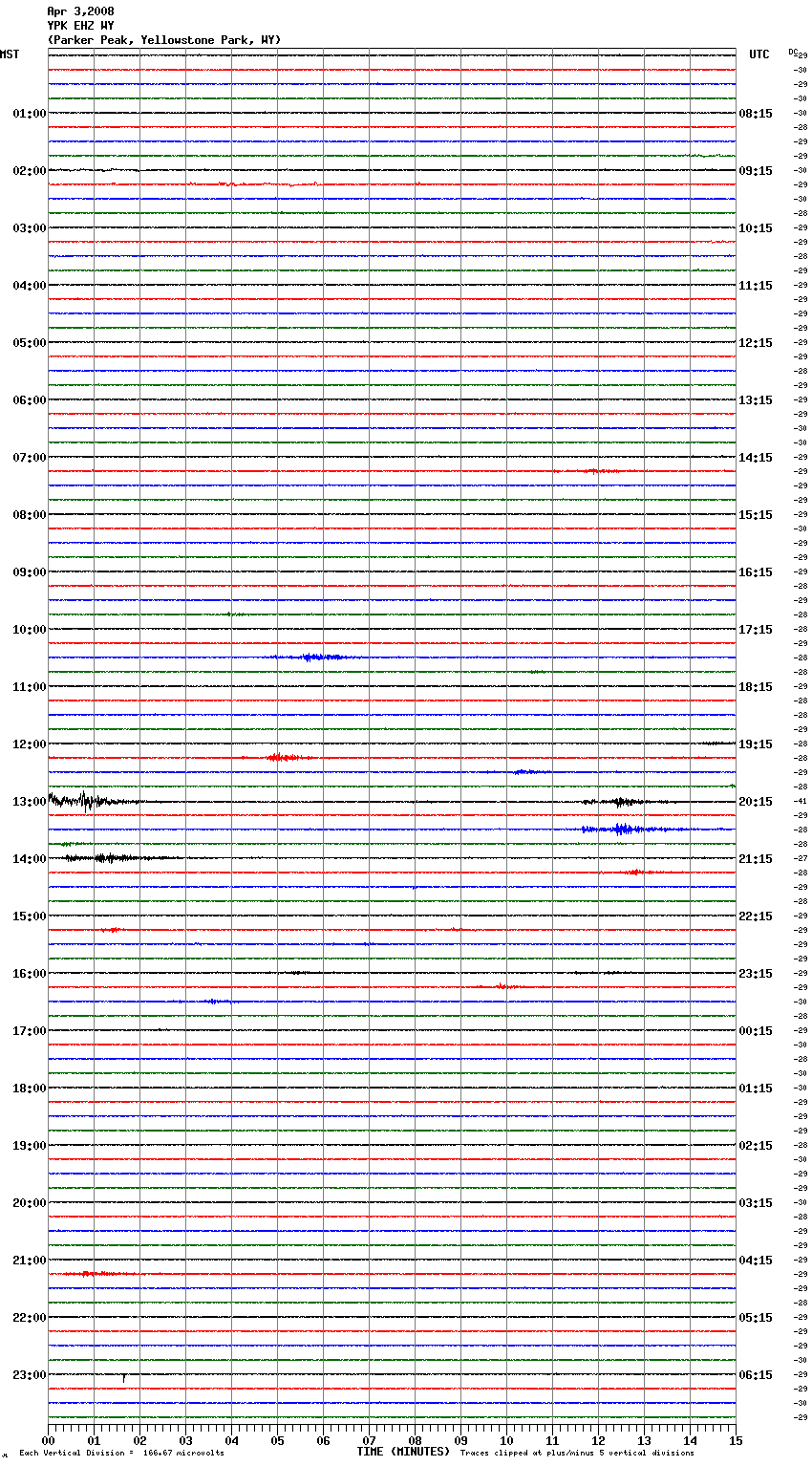This screenshot has width=812, height=1466.
Task: Select the '22:00' MST hour label
Action: point(30,1318)
